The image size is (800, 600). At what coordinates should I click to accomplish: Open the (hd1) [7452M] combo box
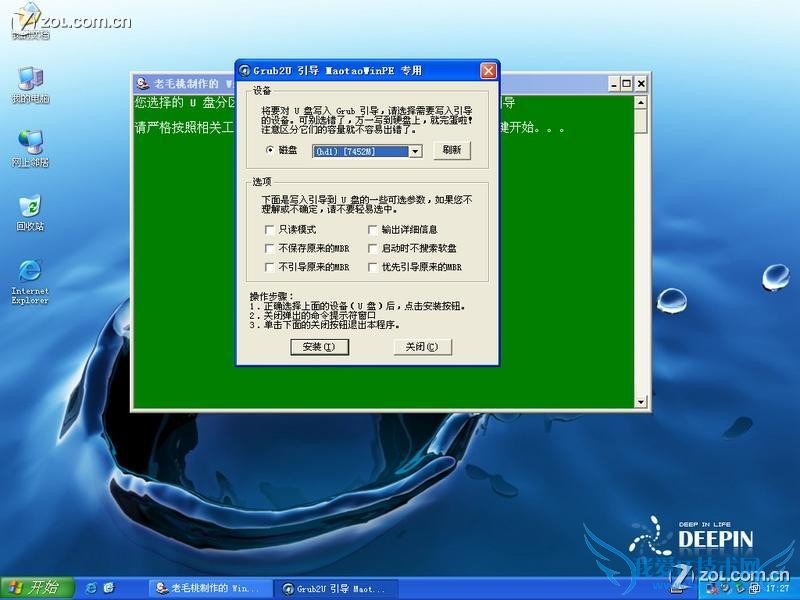click(x=367, y=152)
